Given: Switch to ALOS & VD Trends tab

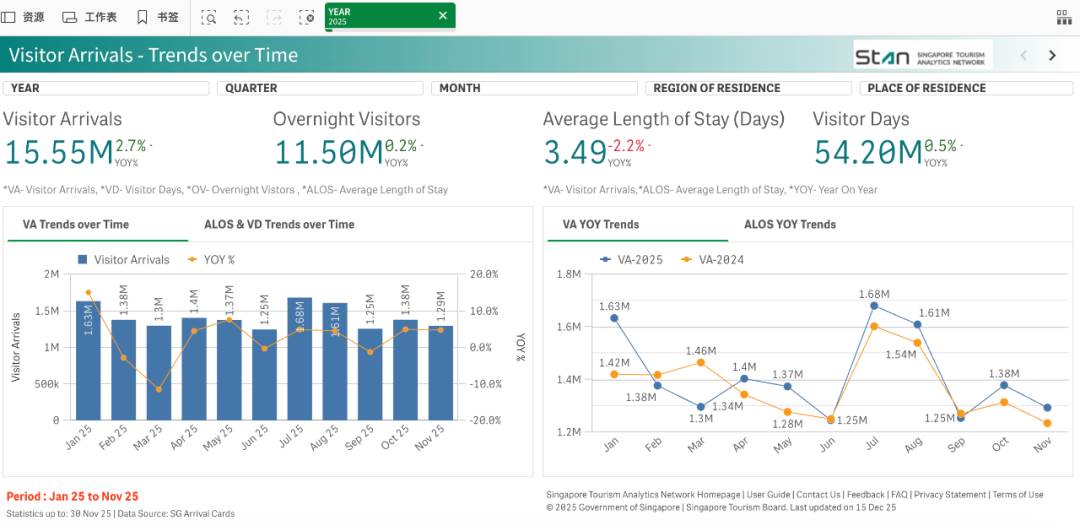Looking at the screenshot, I should 279,224.
